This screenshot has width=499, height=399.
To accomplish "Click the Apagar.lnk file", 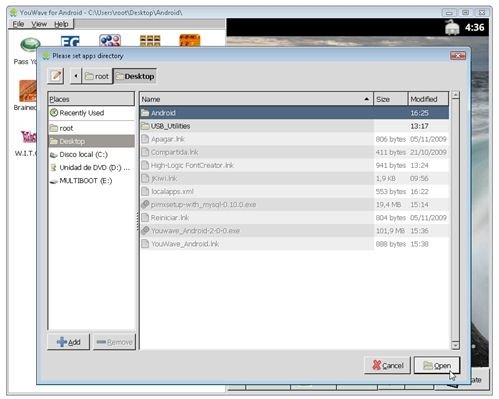I will [294, 139].
